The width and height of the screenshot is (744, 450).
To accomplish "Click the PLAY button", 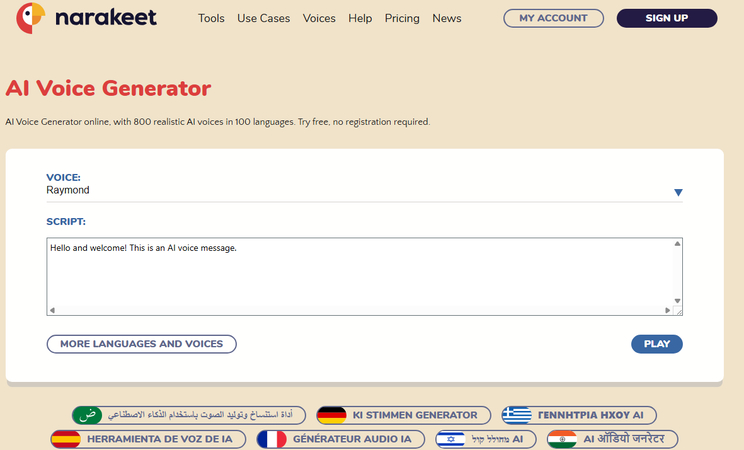I will [657, 344].
